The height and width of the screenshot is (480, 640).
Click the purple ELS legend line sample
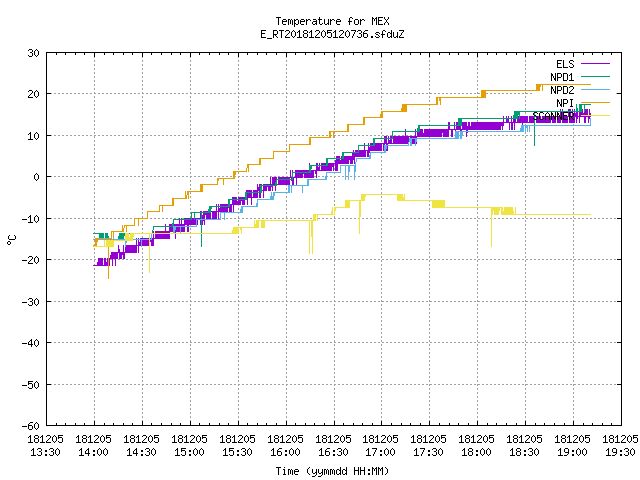595,64
